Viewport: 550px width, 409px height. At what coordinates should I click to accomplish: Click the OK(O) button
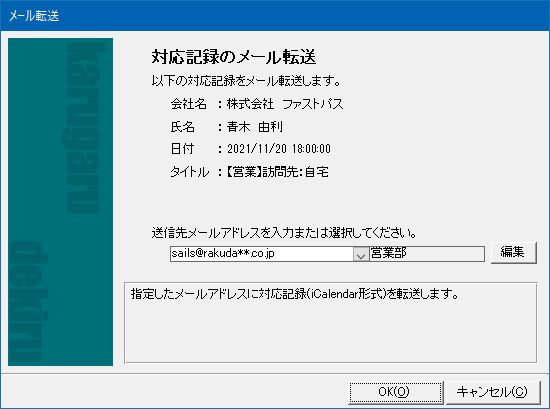(396, 392)
